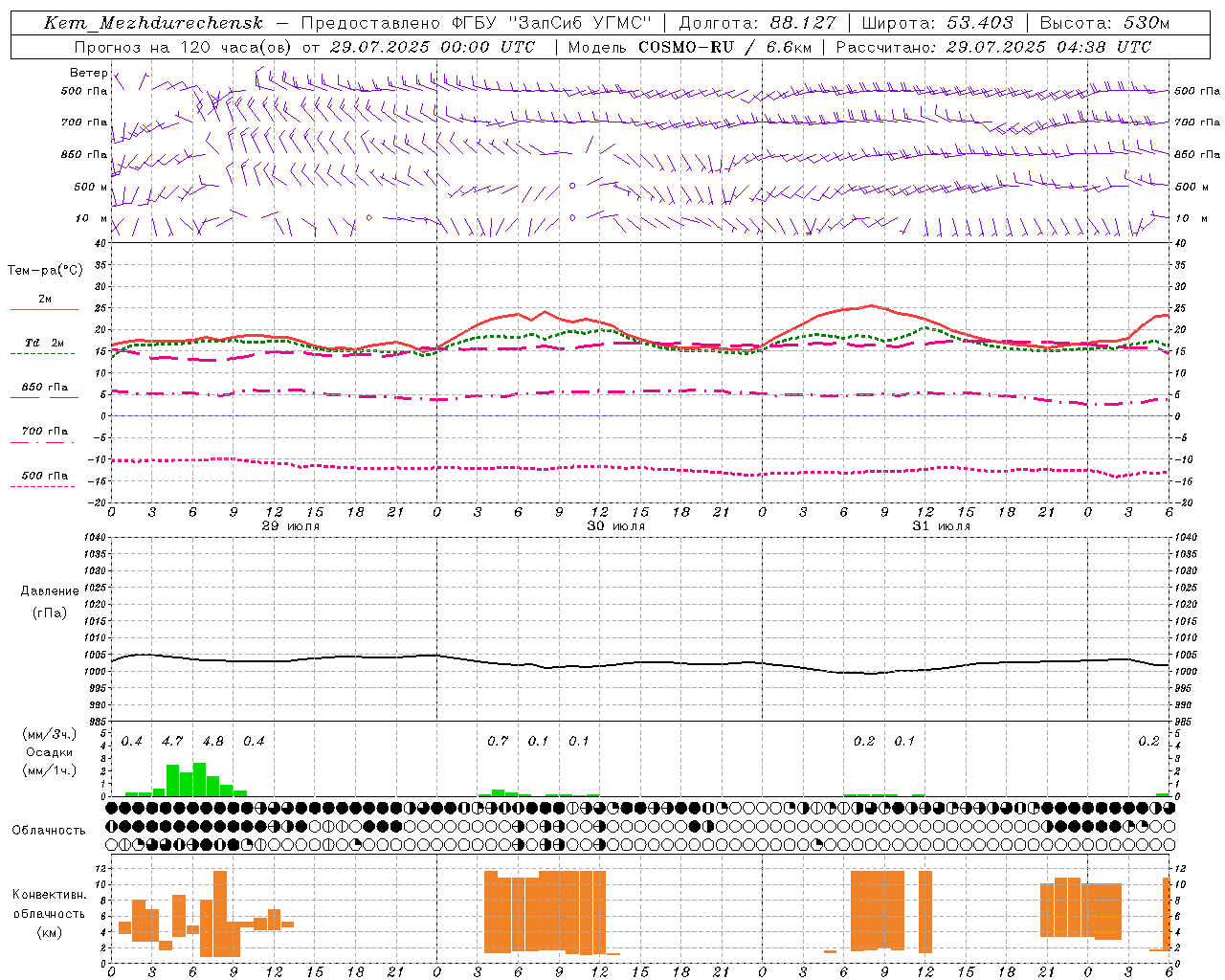Click the Kem_Mezhdurechensk station title

click(153, 23)
